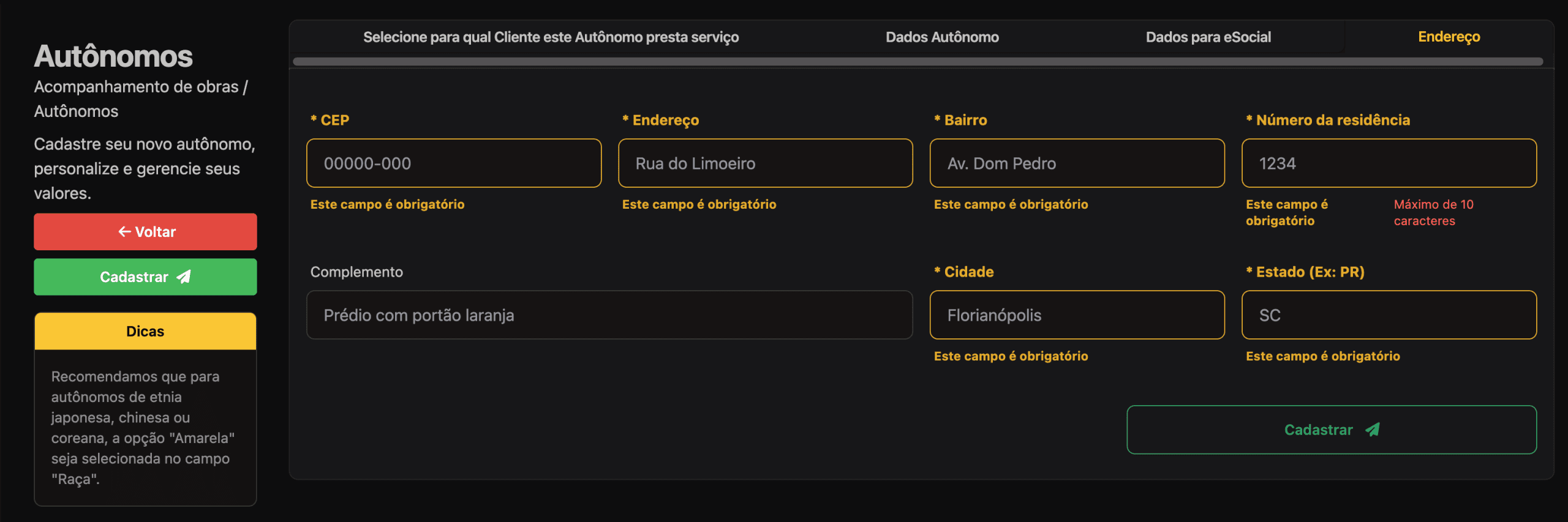Image resolution: width=1568 pixels, height=522 pixels.
Task: Focus the Número da residência field
Action: pyautogui.click(x=1389, y=163)
